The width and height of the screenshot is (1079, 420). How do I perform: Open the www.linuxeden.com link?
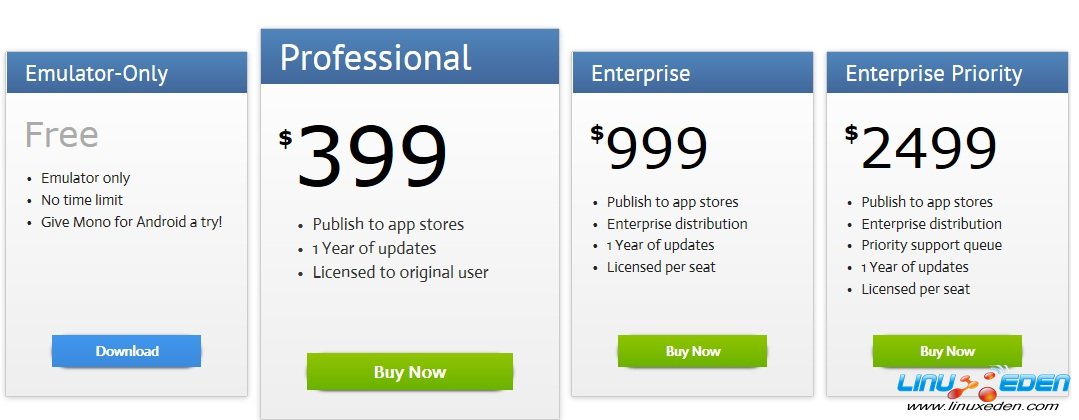tap(982, 407)
